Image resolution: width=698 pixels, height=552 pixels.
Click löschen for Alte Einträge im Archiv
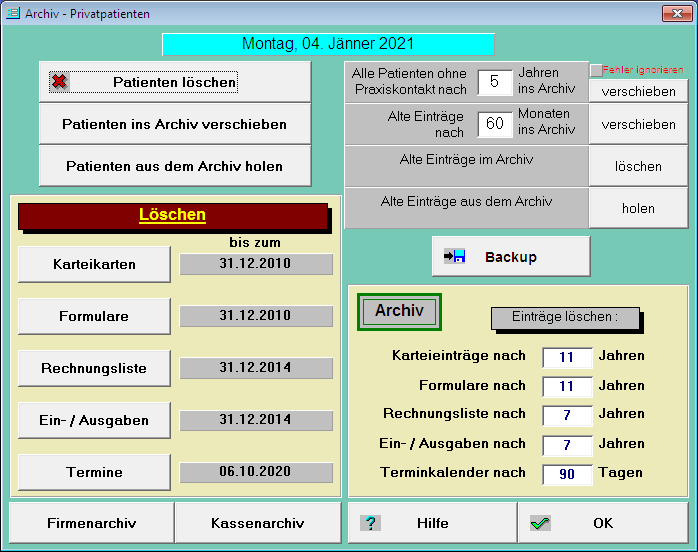point(638,167)
